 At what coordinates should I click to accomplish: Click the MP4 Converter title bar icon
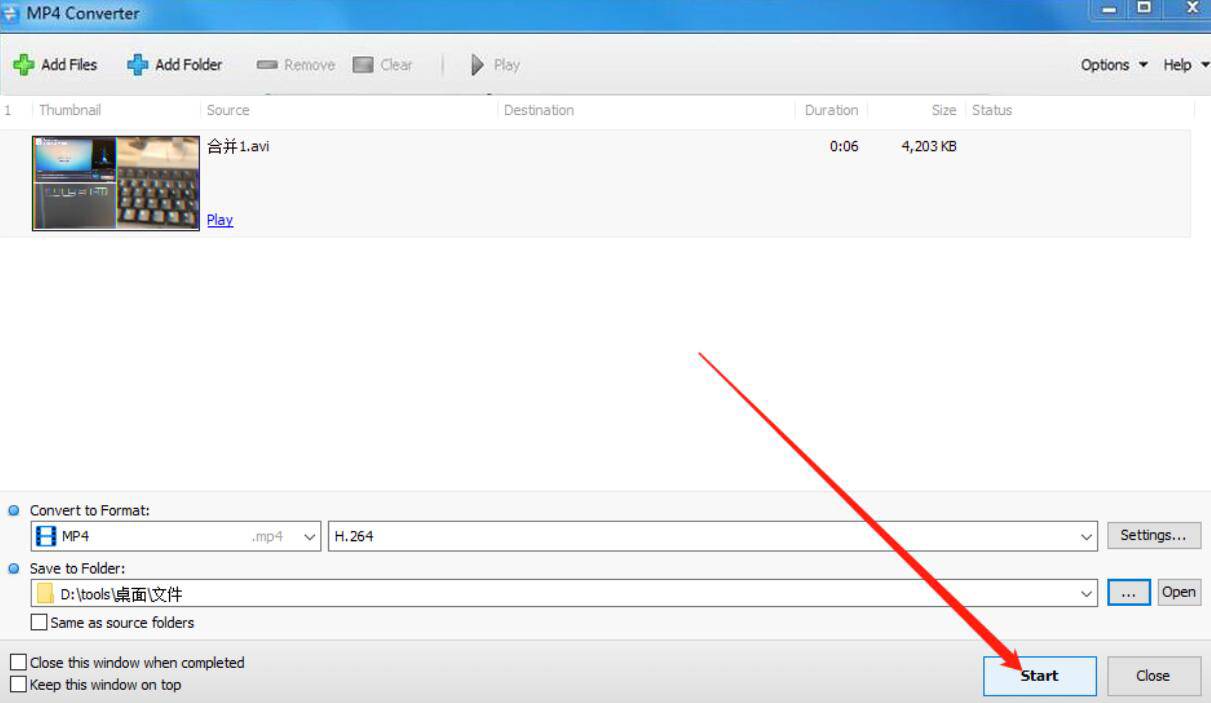pyautogui.click(x=10, y=14)
